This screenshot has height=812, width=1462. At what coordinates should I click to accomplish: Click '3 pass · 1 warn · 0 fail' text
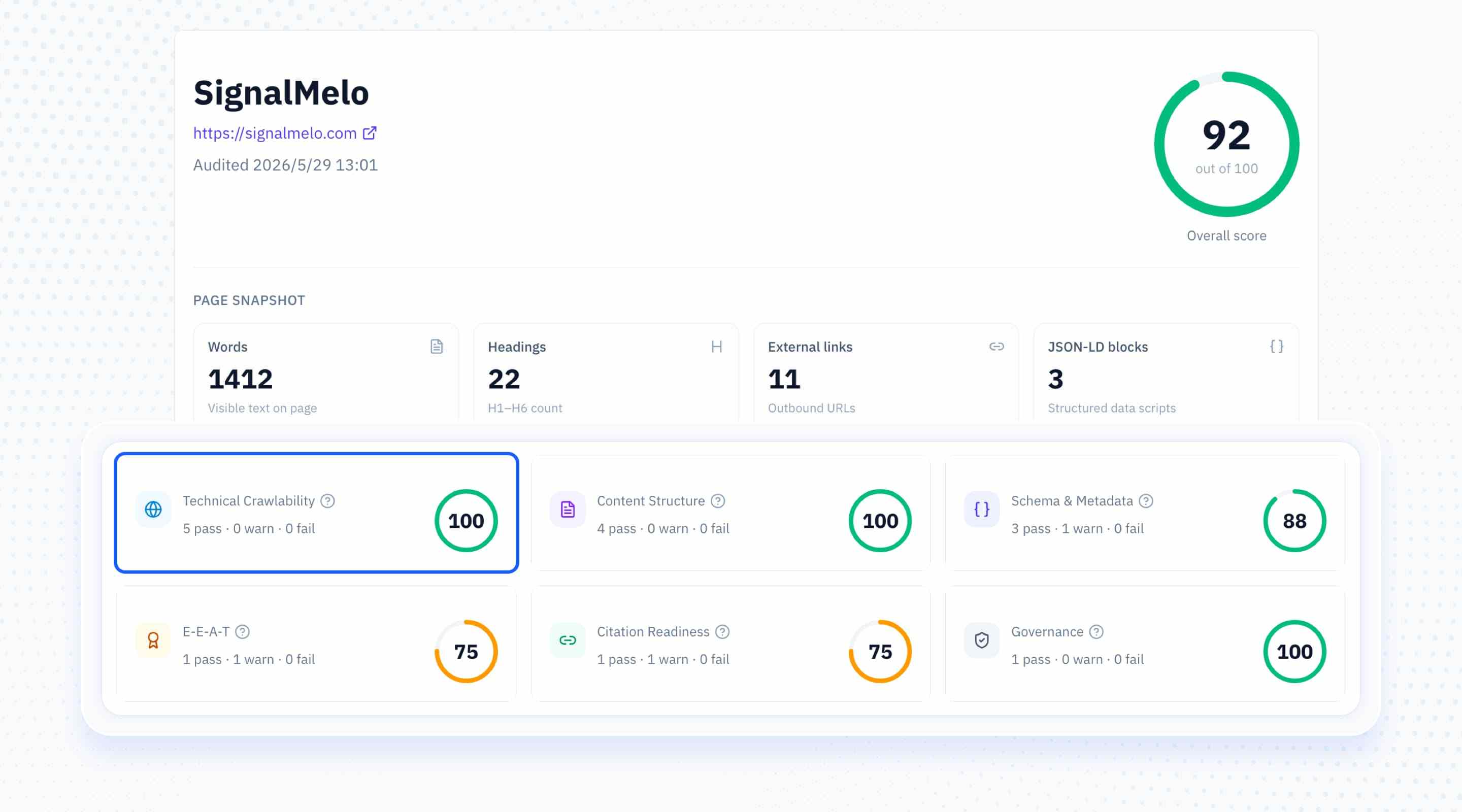[x=1077, y=528]
